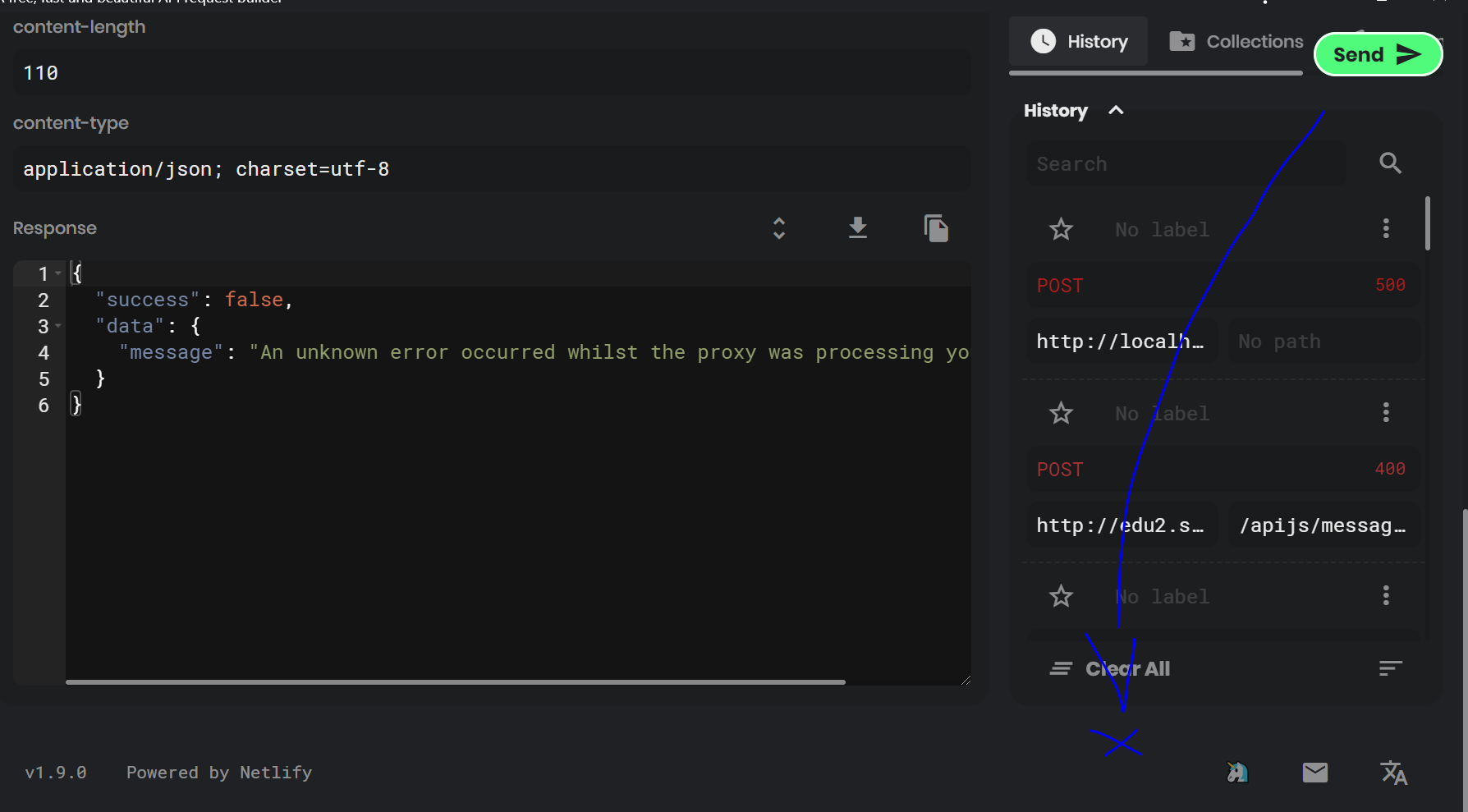This screenshot has height=812, width=1468.
Task: Click the http://localh… URL field
Action: (1122, 342)
